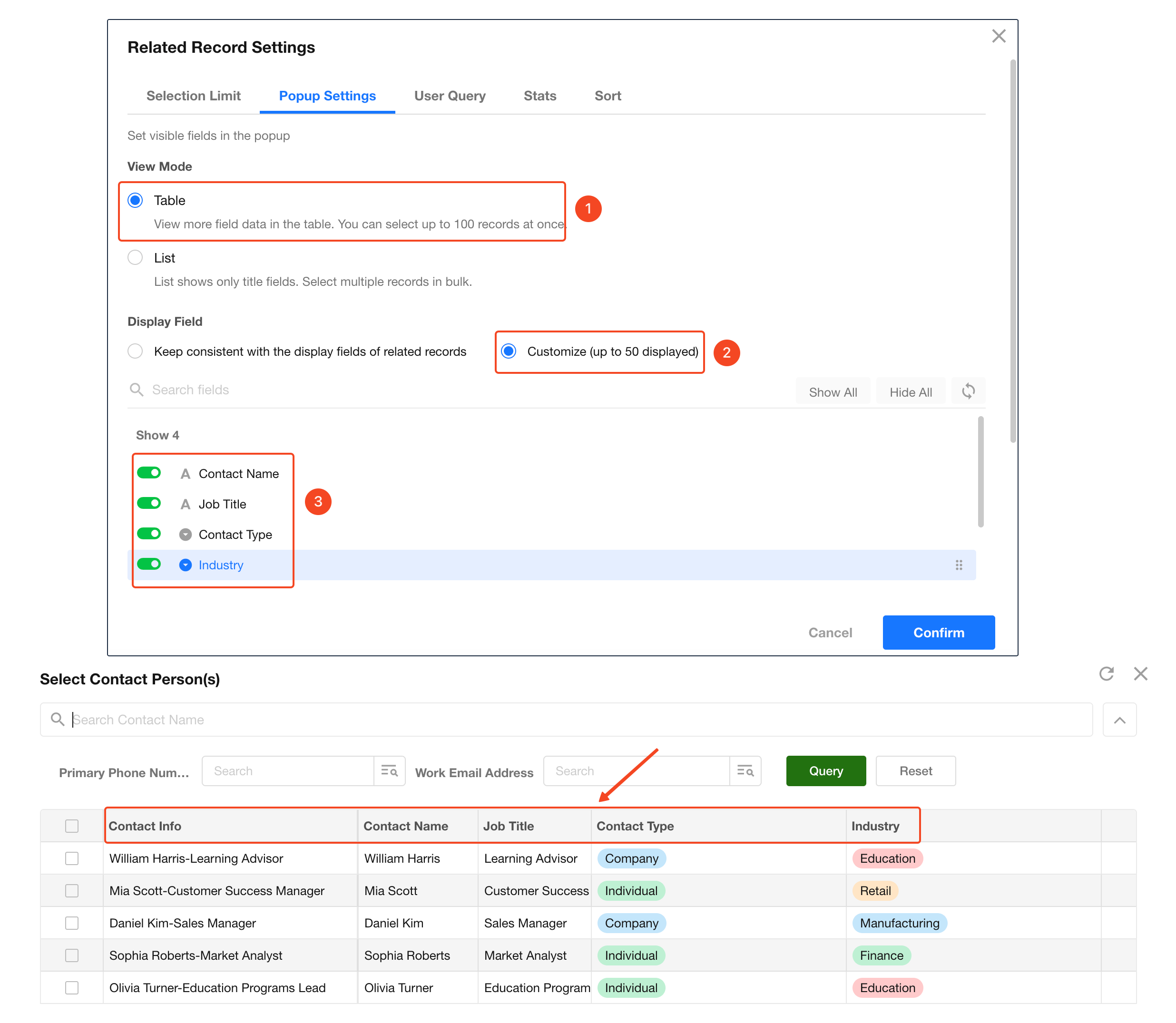
Task: Close the Related Record Settings dialog
Action: coord(999,37)
